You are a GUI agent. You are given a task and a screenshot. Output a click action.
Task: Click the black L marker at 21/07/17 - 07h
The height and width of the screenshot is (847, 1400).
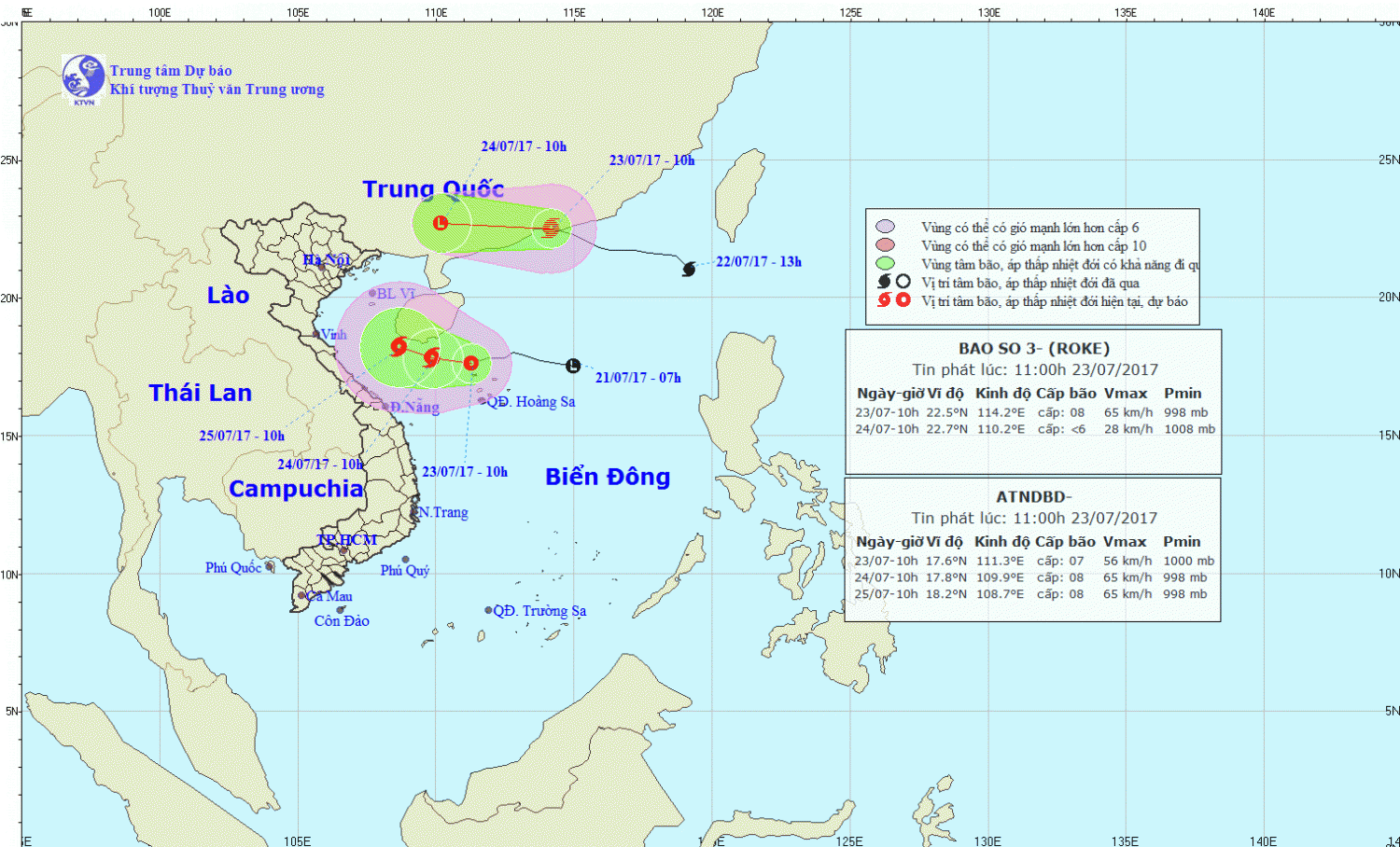(x=573, y=366)
